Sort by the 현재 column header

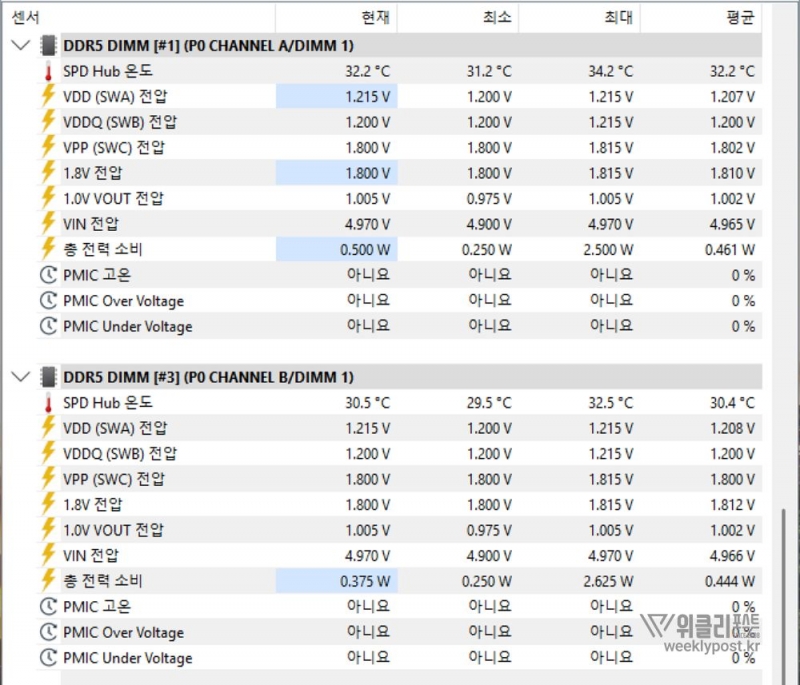pyautogui.click(x=377, y=17)
